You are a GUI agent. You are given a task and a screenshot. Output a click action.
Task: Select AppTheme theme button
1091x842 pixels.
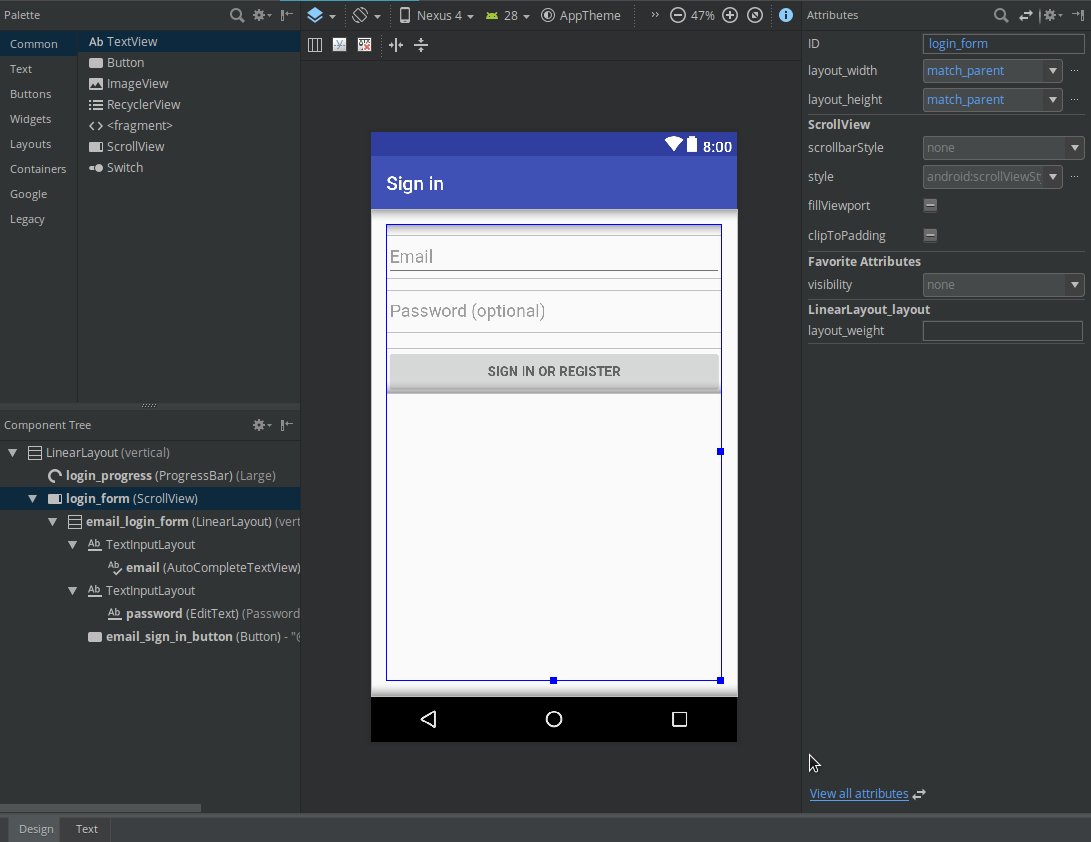[x=581, y=15]
